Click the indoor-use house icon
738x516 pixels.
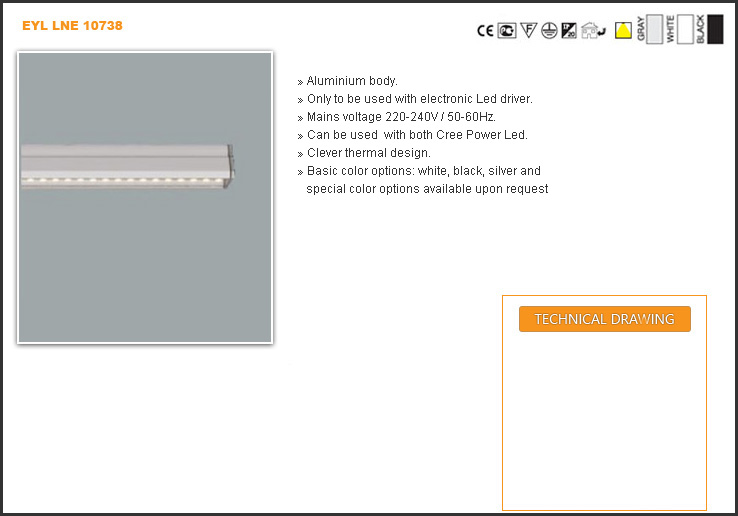click(593, 31)
